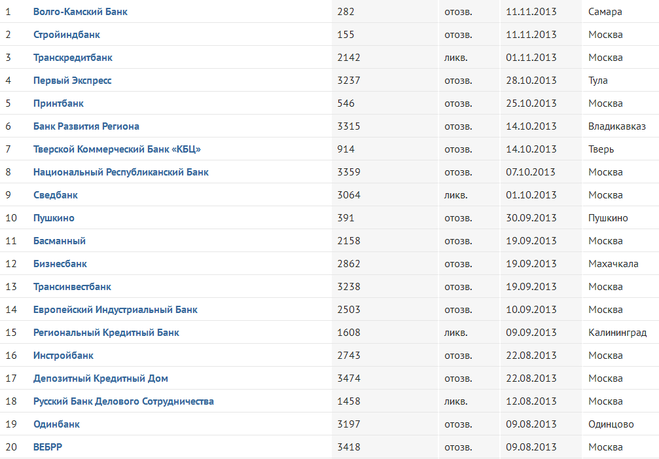Click date 30.09.2013
Viewport: 659px width, 459px height.
coord(531,218)
